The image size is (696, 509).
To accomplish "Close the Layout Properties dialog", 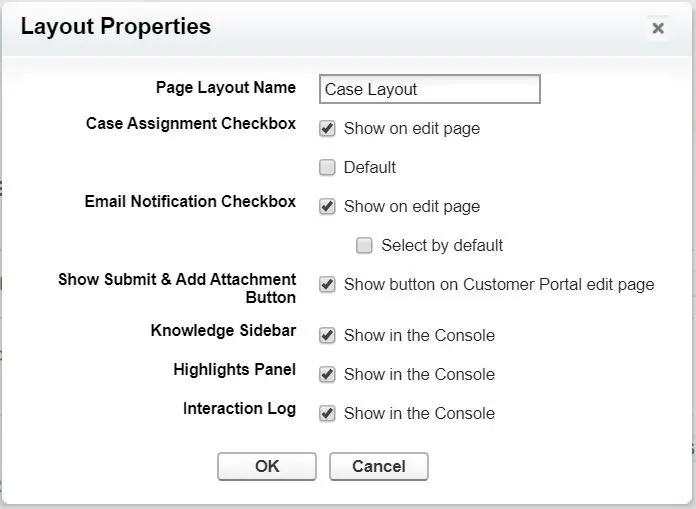I will click(x=658, y=28).
